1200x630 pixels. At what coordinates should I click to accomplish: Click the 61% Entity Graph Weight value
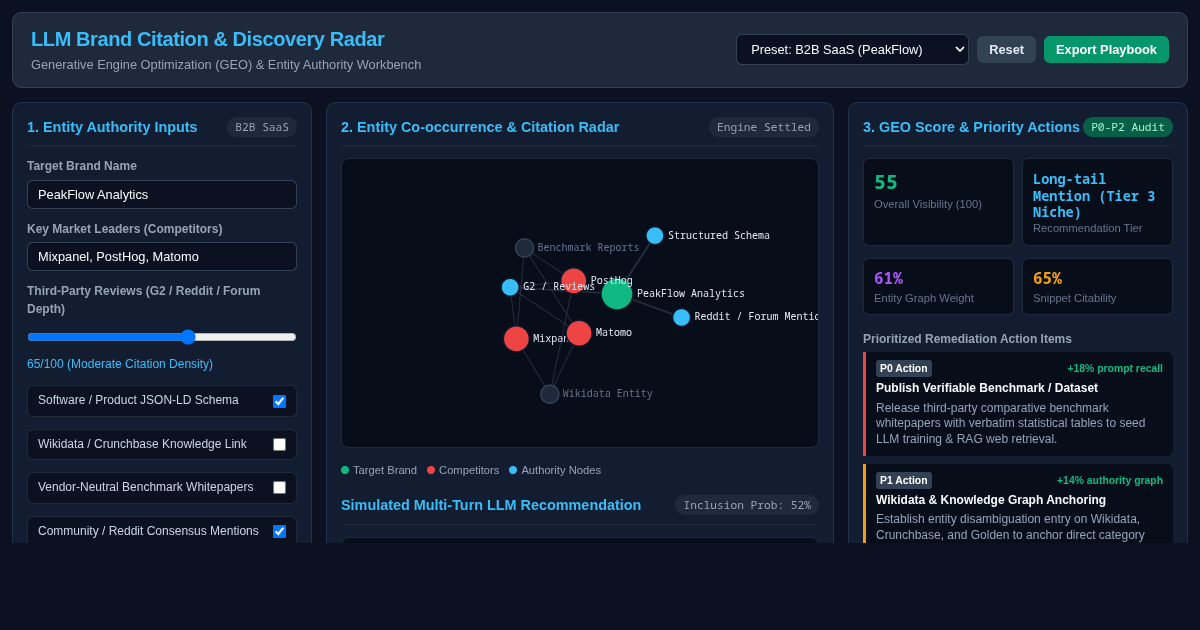888,278
